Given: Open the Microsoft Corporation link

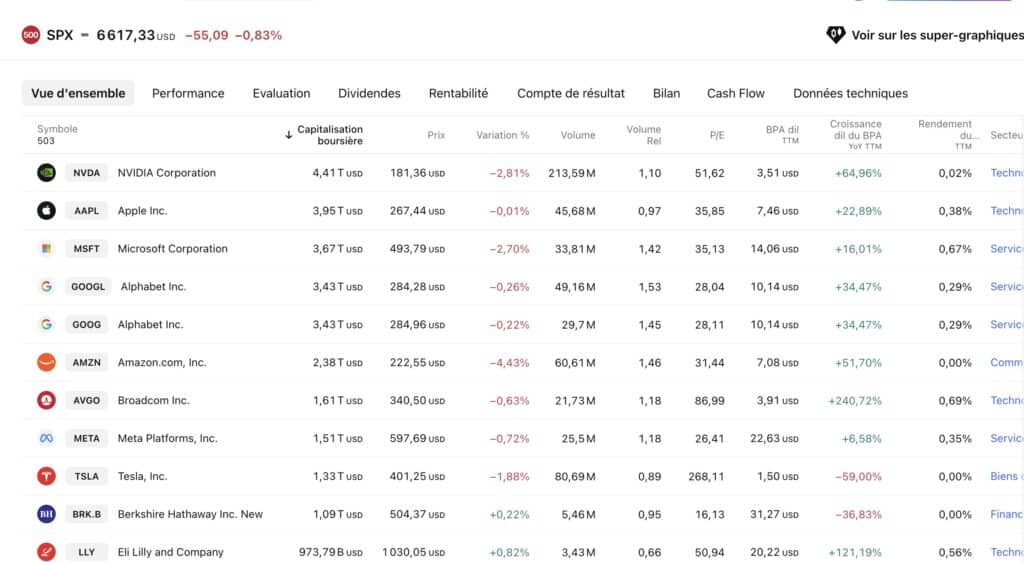Looking at the screenshot, I should pyautogui.click(x=172, y=249).
